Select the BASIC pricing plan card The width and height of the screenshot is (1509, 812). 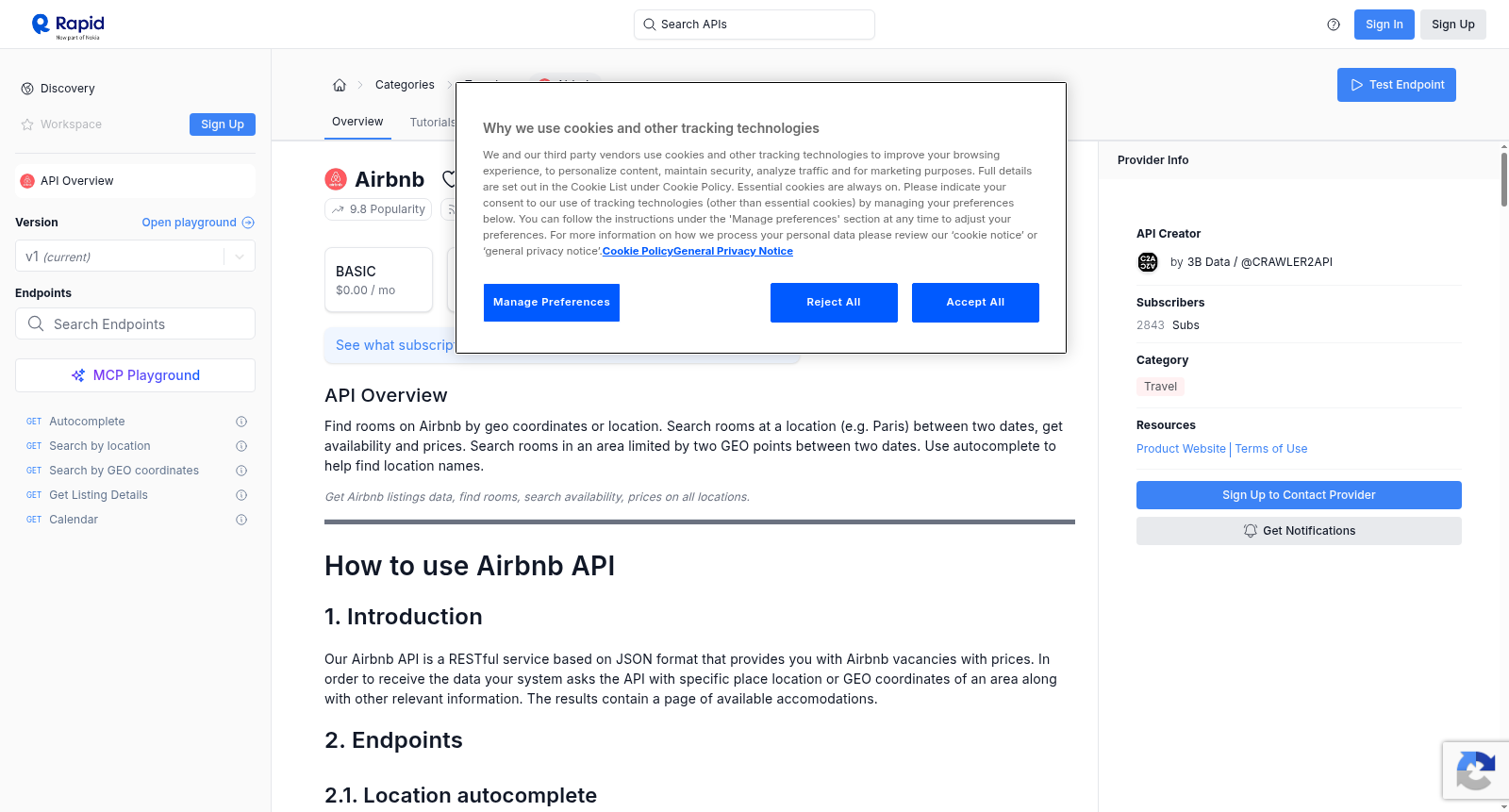tap(378, 280)
